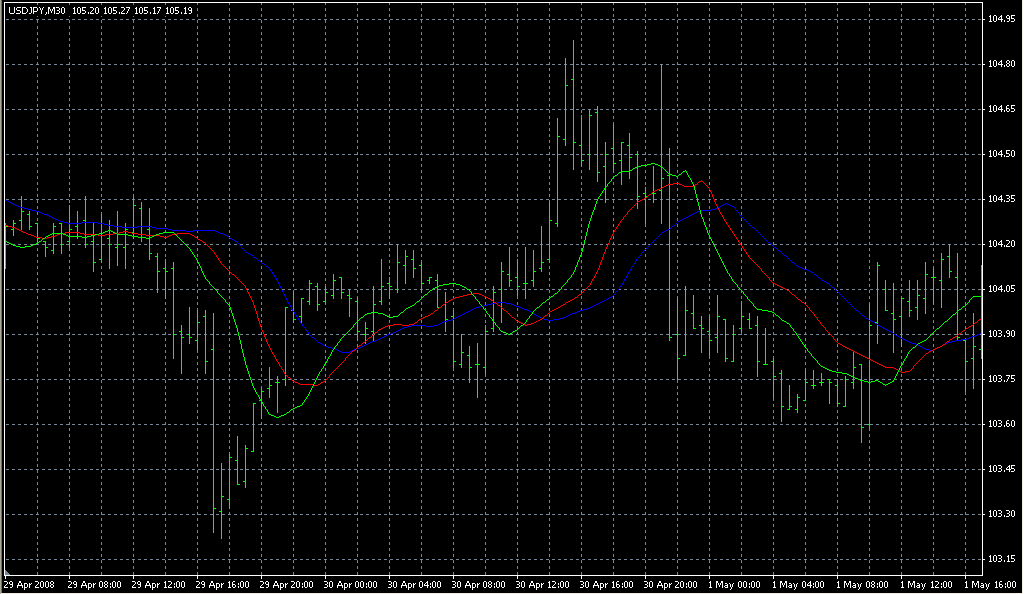Select the 104.50 price scale label
Screen dimensions: 1024x594
(1001, 154)
